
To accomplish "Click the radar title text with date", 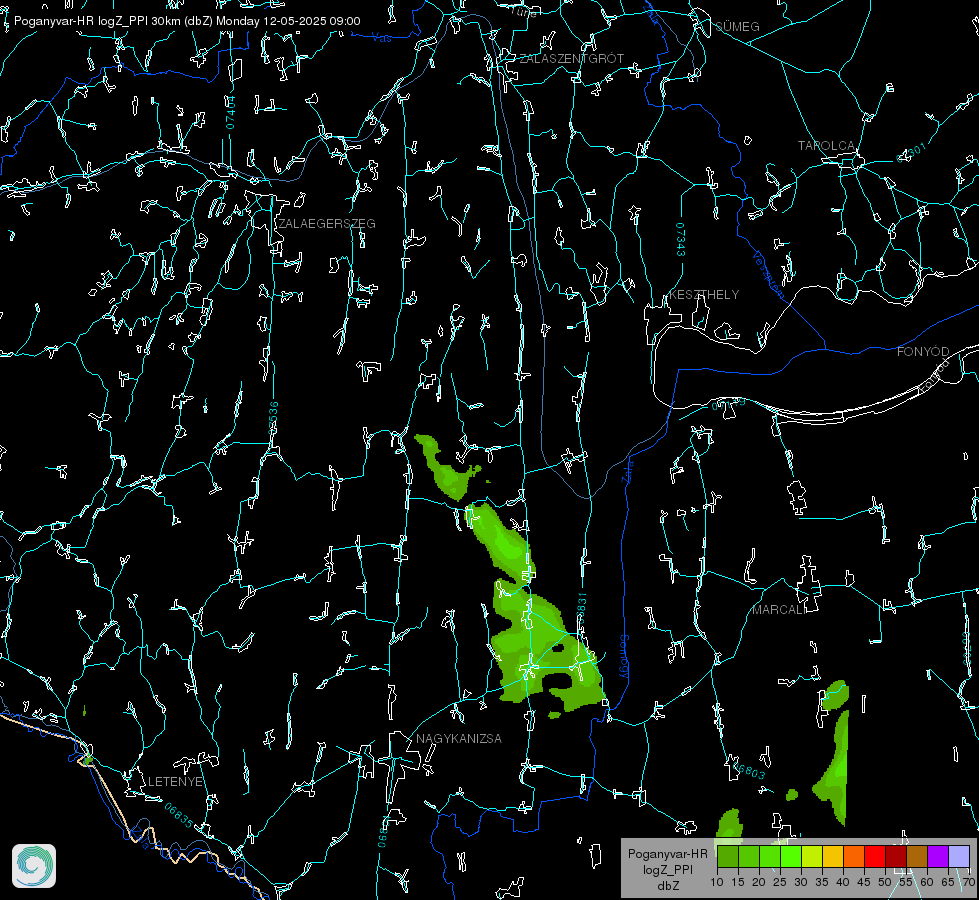I will tap(187, 21).
